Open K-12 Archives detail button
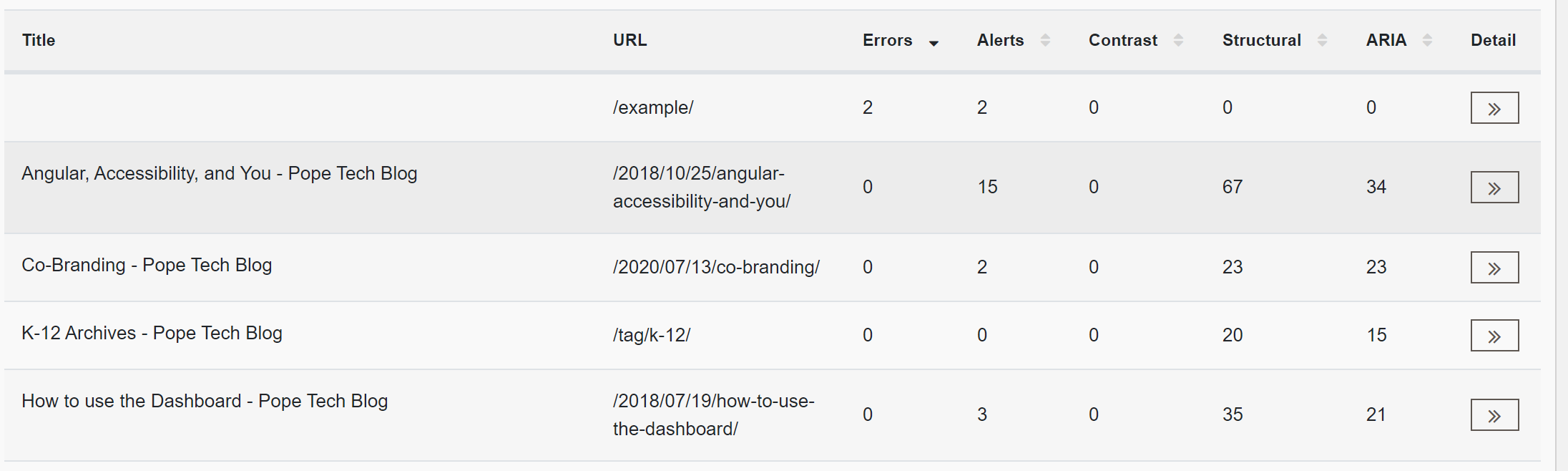The width and height of the screenshot is (1568, 471). [1494, 336]
